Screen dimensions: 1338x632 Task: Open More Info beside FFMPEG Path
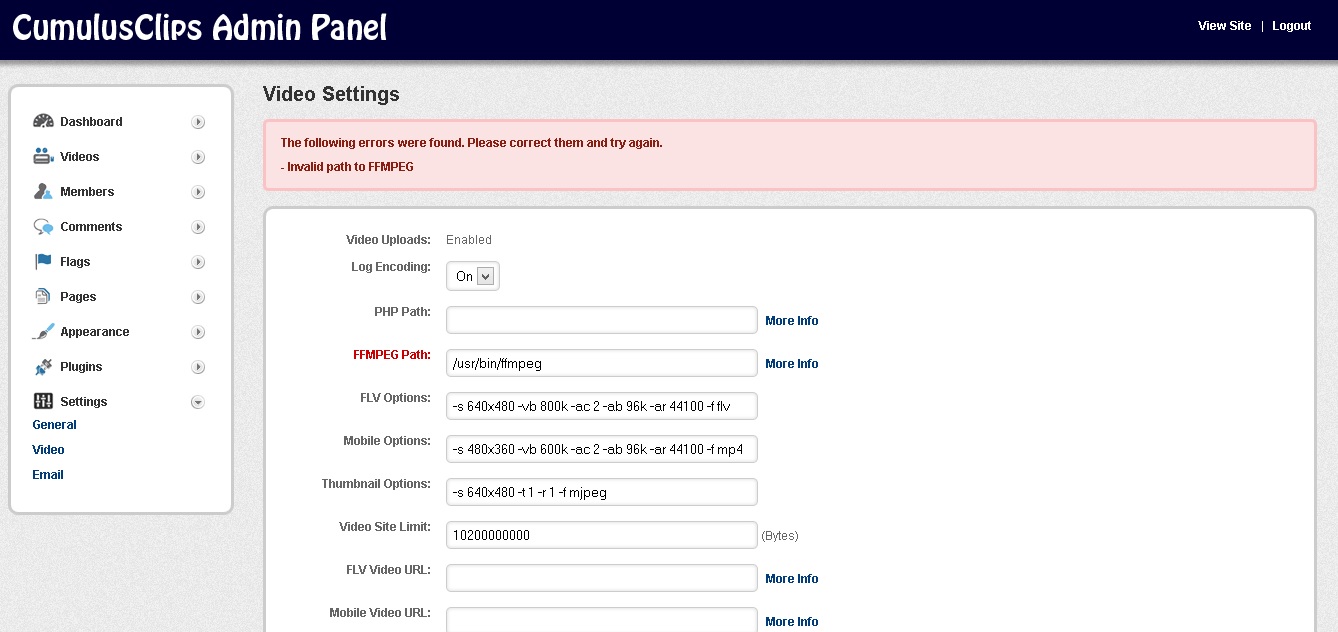pyautogui.click(x=791, y=363)
